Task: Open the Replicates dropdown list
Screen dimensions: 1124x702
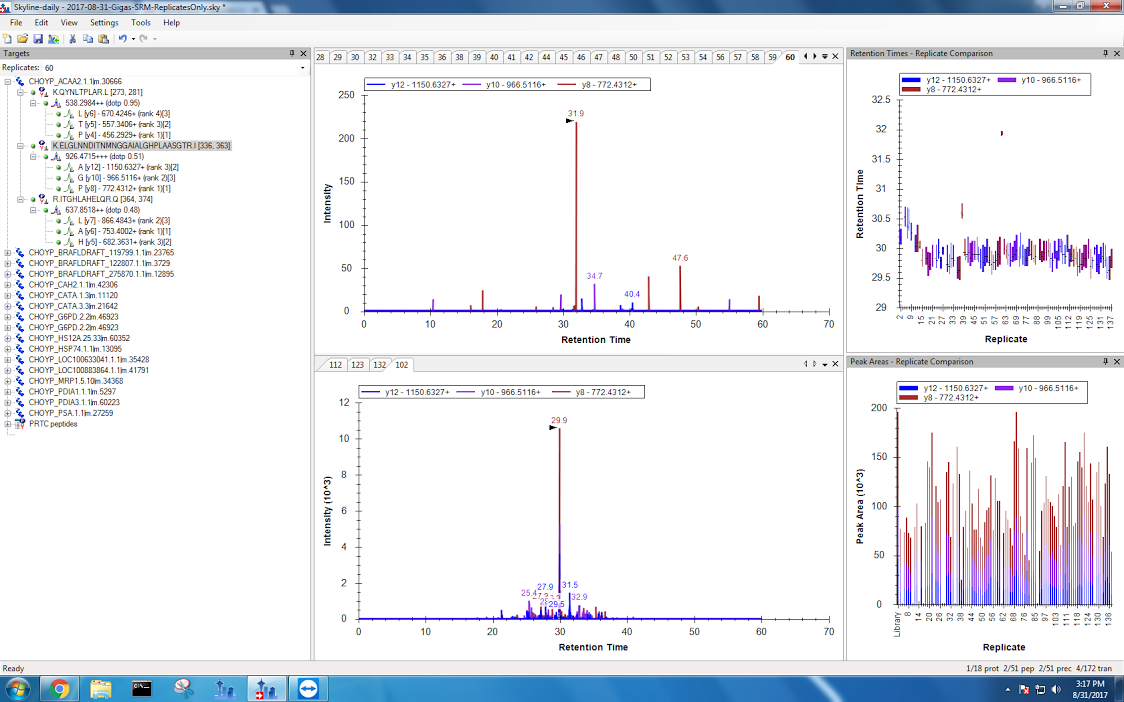Action: point(303,67)
